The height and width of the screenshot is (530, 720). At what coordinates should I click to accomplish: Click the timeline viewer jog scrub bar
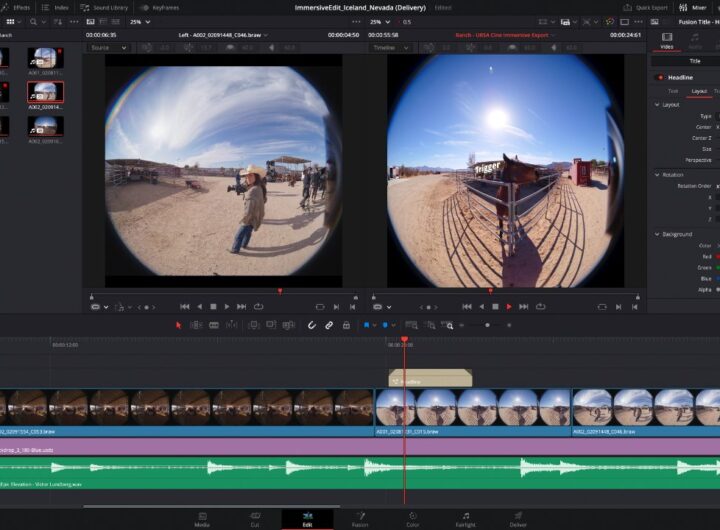(x=505, y=293)
